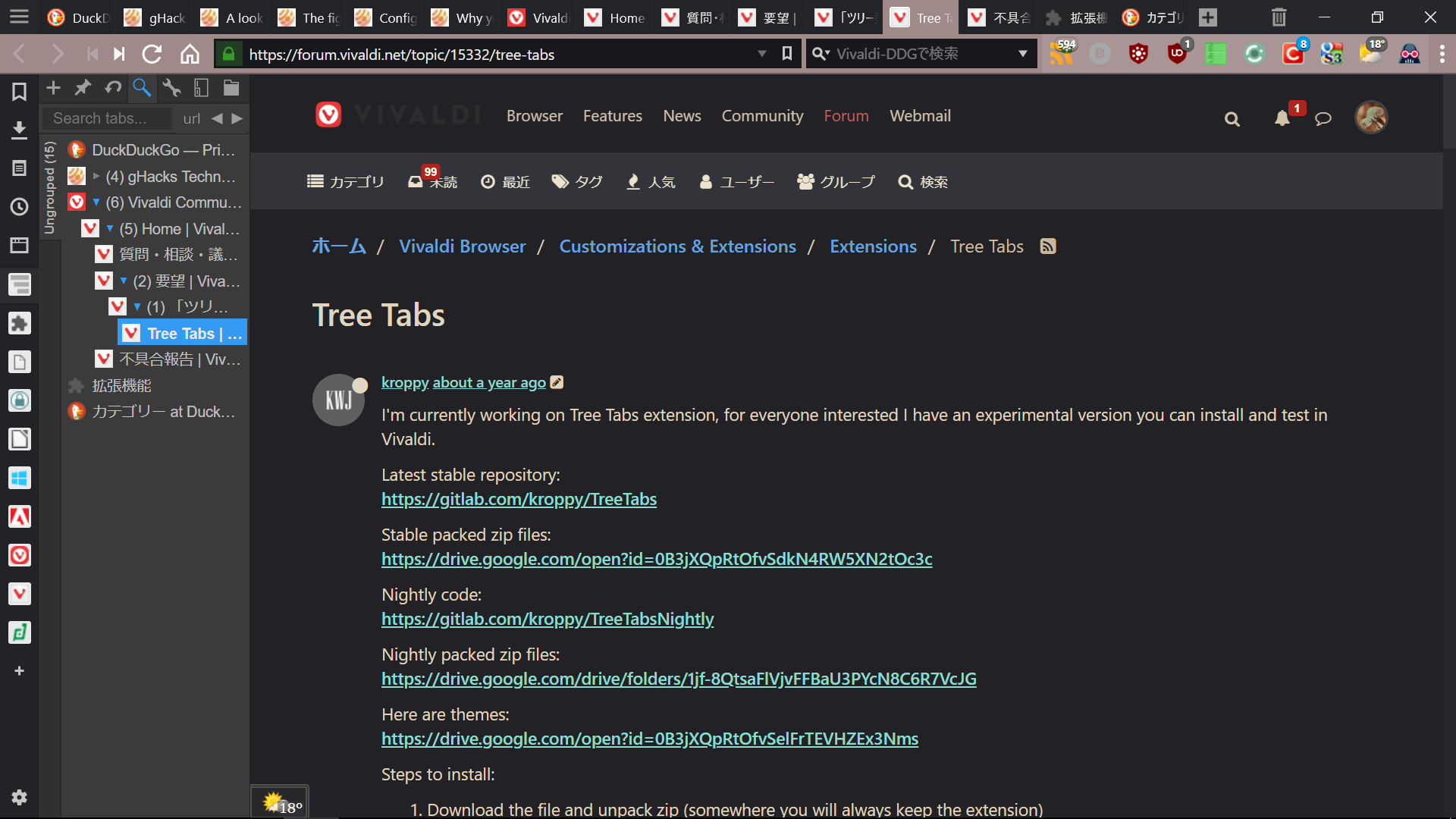Viewport: 1456px width, 819px height.
Task: Toggle url search mode in Tree Tabs
Action: click(191, 118)
